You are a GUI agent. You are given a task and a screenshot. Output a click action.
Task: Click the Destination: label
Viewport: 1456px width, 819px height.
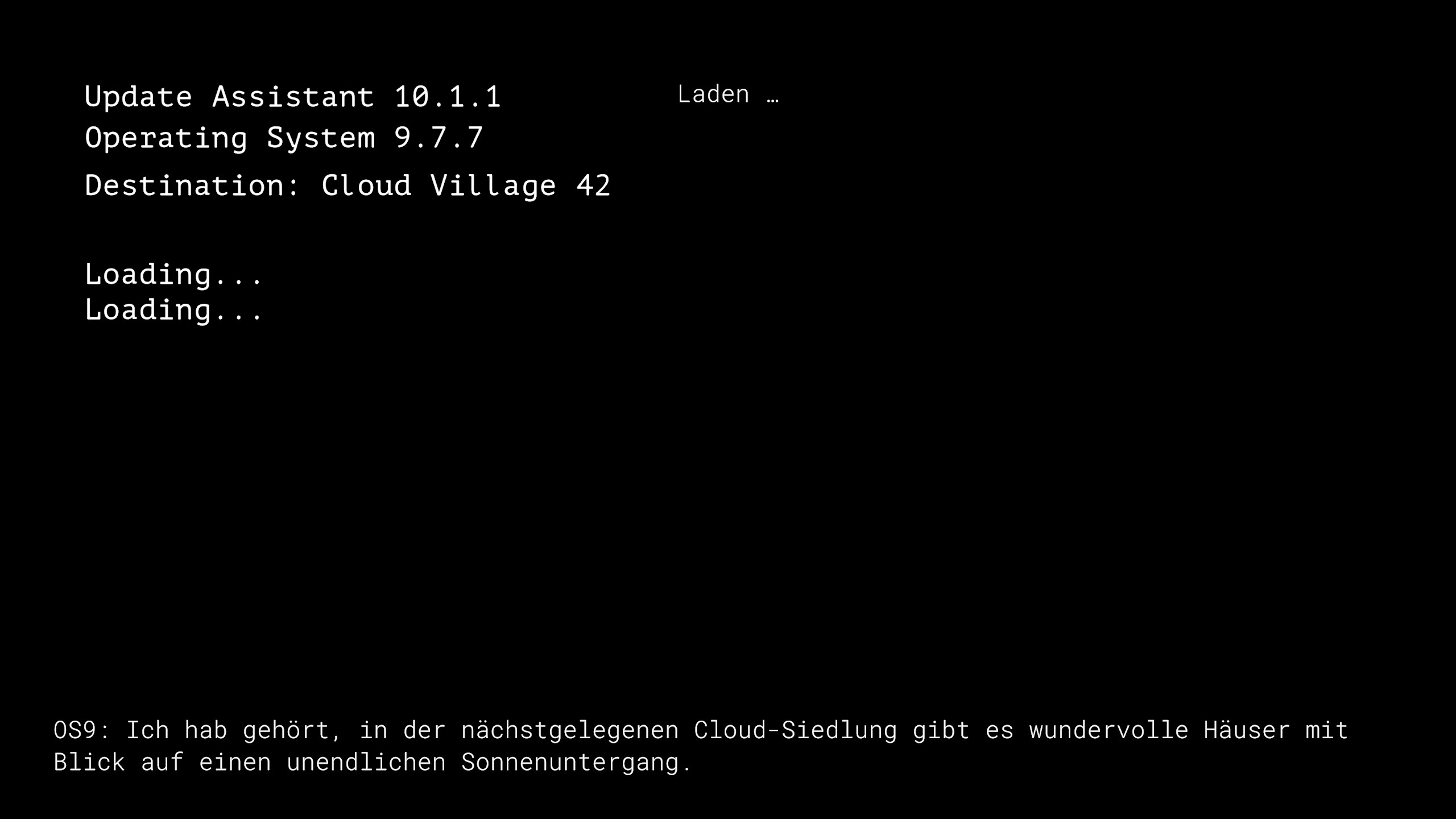(x=193, y=185)
